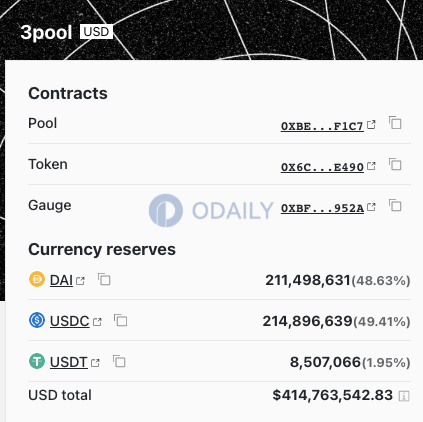Open Token address external link icon

click(371, 166)
